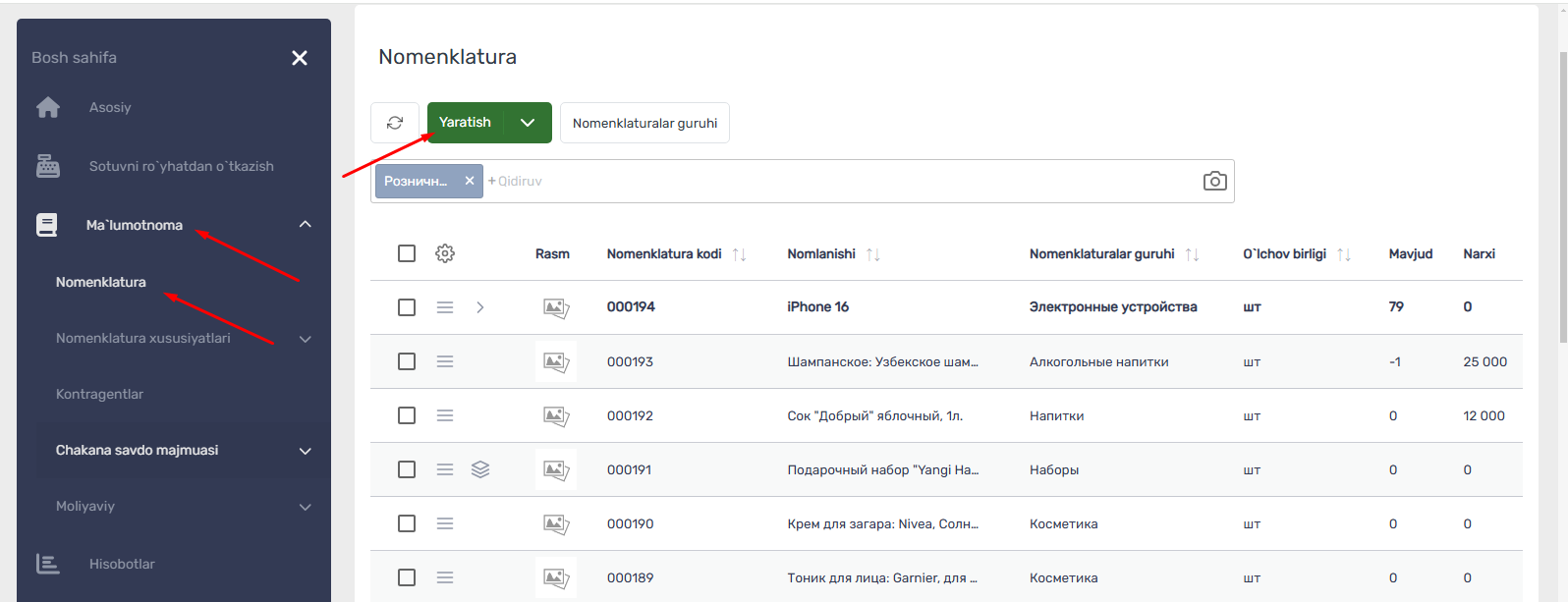Open row menu for item 000192
This screenshot has width=1568, height=602.
pos(445,415)
